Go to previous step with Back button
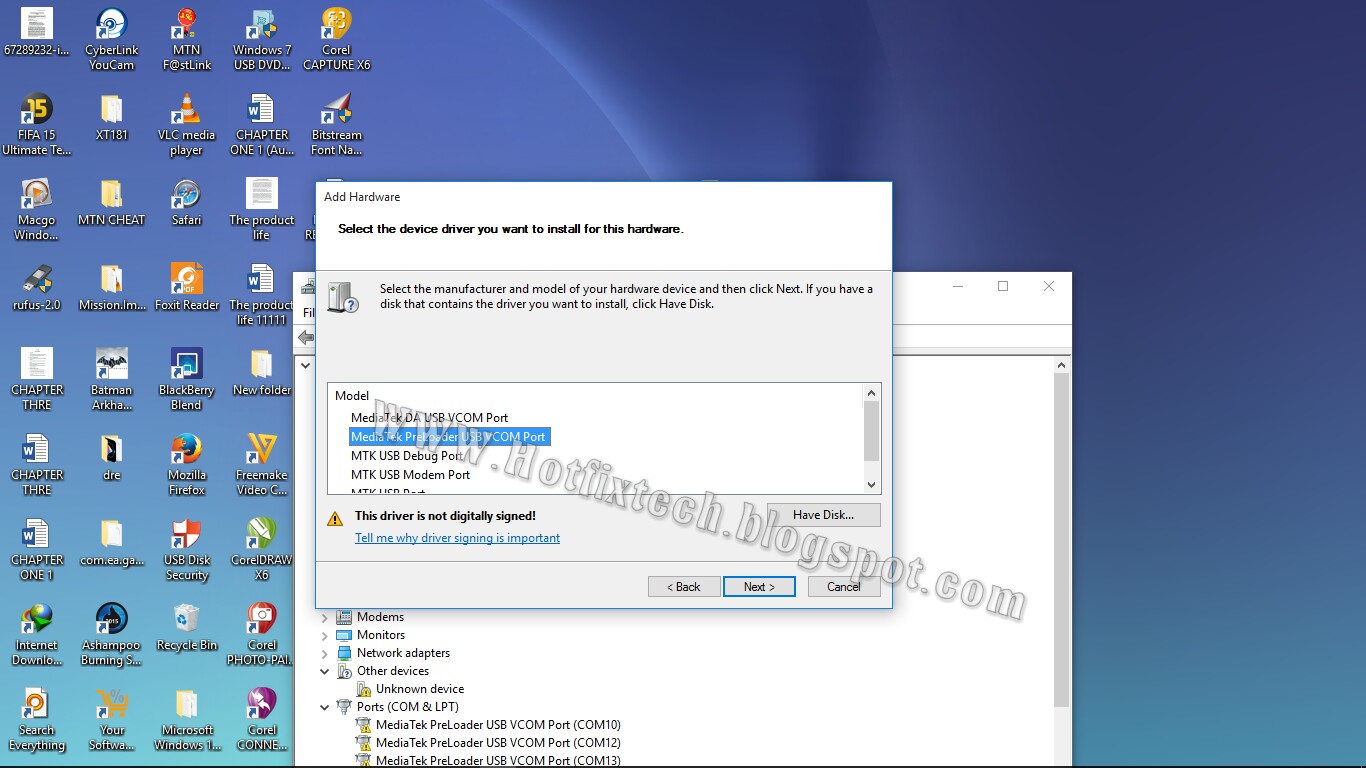This screenshot has width=1366, height=768. point(684,587)
